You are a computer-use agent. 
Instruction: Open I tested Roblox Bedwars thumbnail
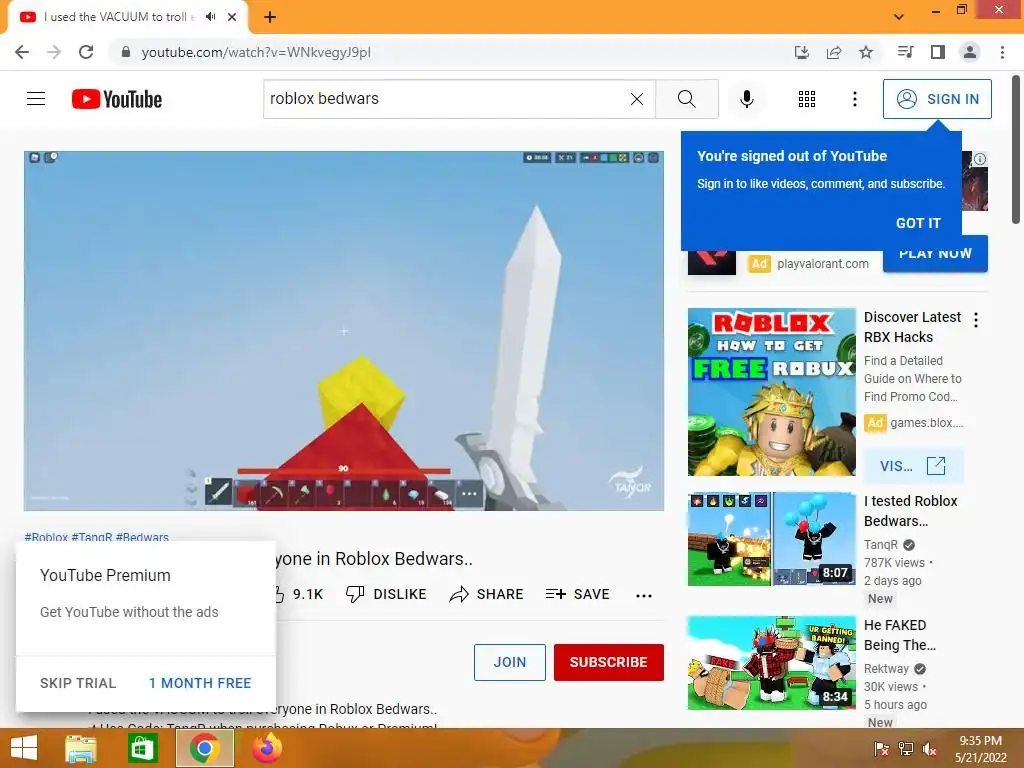click(772, 539)
